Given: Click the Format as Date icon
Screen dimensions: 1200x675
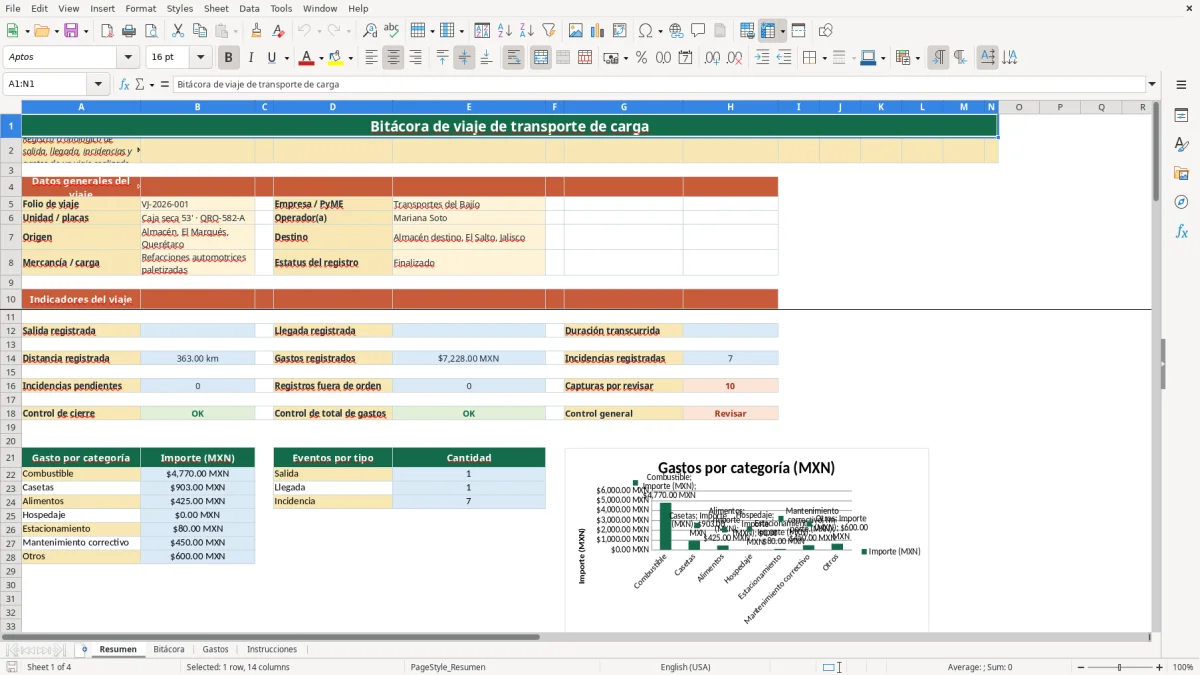Looking at the screenshot, I should pyautogui.click(x=685, y=58).
